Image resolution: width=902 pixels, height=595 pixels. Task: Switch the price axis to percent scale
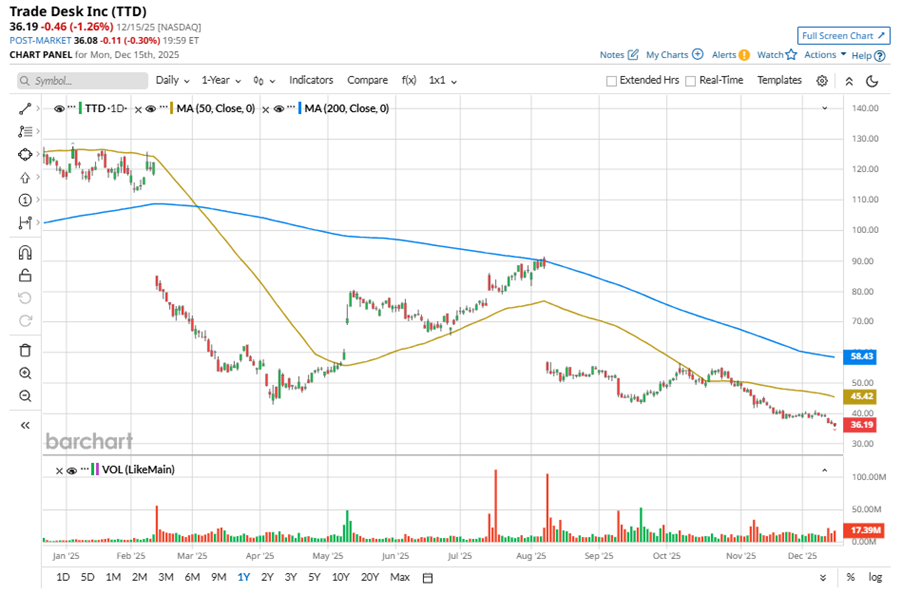(x=850, y=577)
